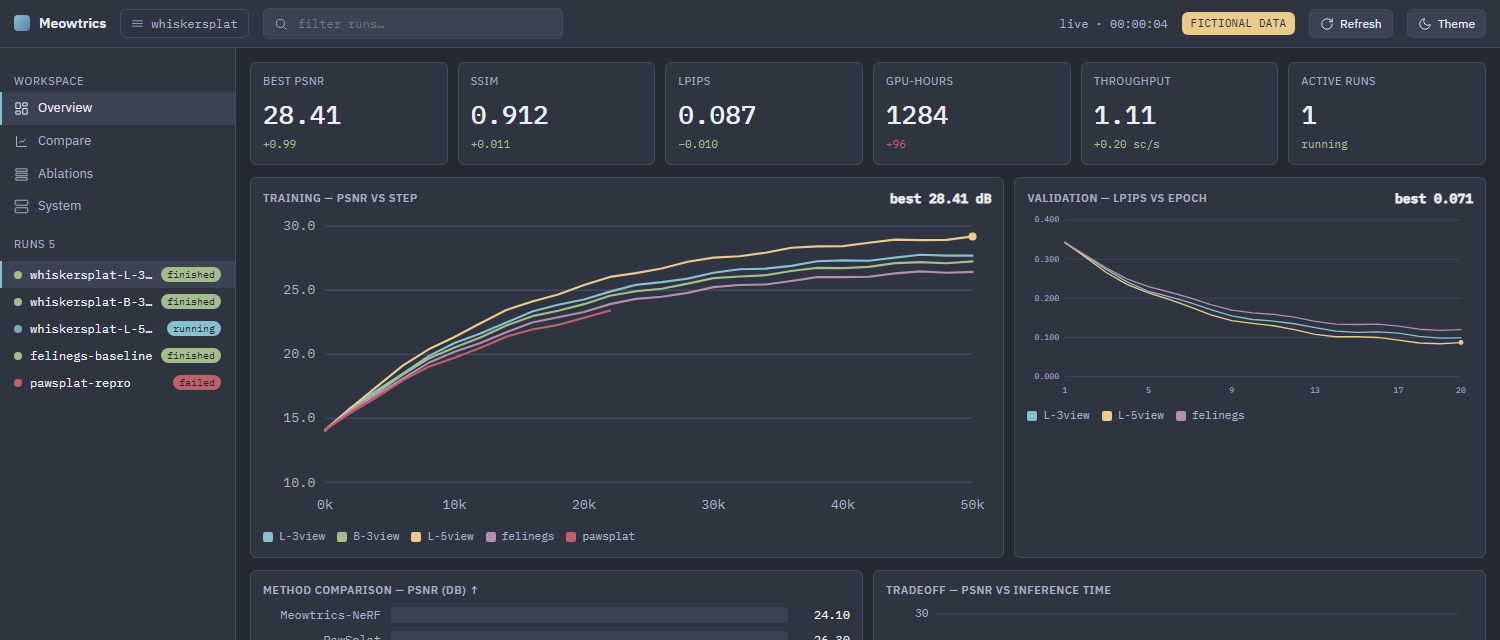Open the System page
Image resolution: width=1500 pixels, height=640 pixels.
pos(118,206)
